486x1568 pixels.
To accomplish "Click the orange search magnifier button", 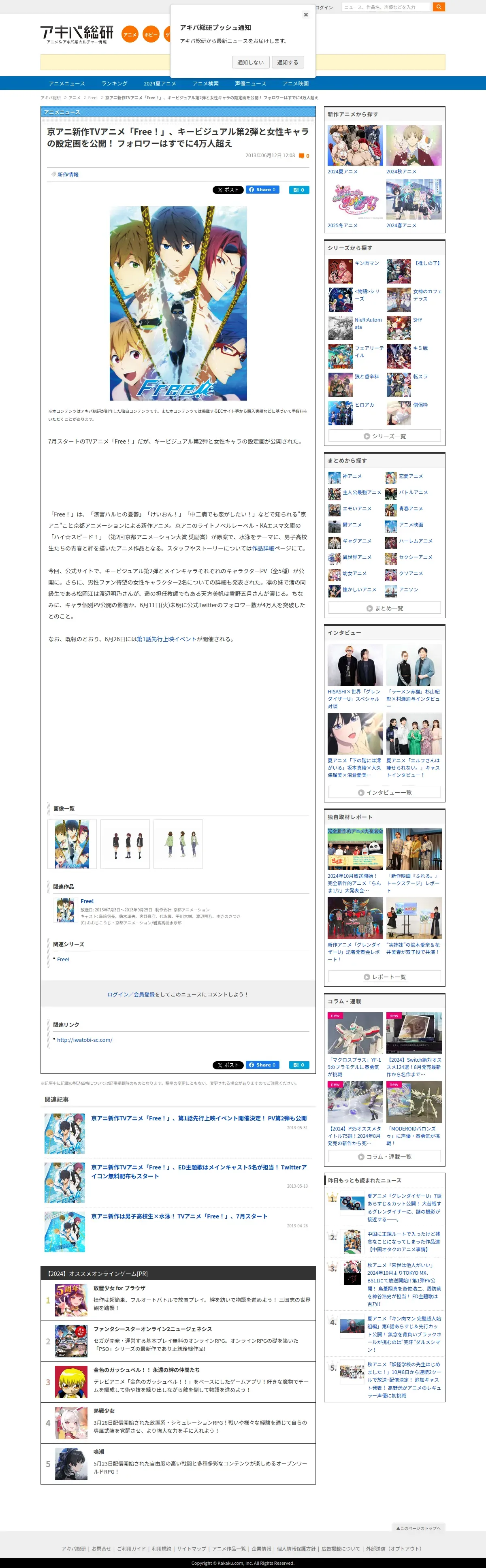I will point(439,7).
